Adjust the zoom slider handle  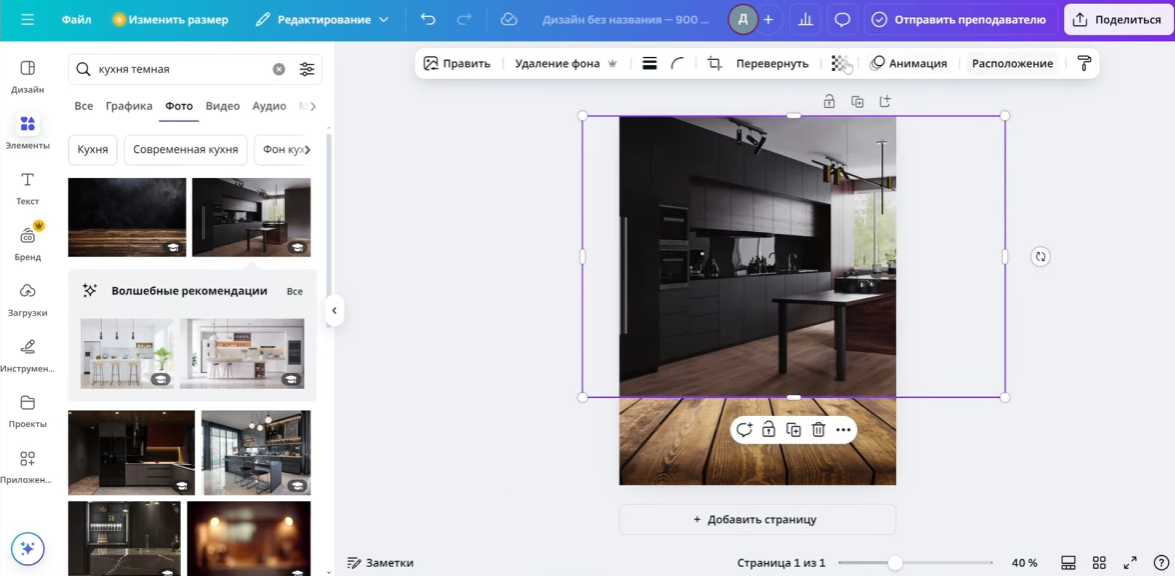tap(895, 563)
